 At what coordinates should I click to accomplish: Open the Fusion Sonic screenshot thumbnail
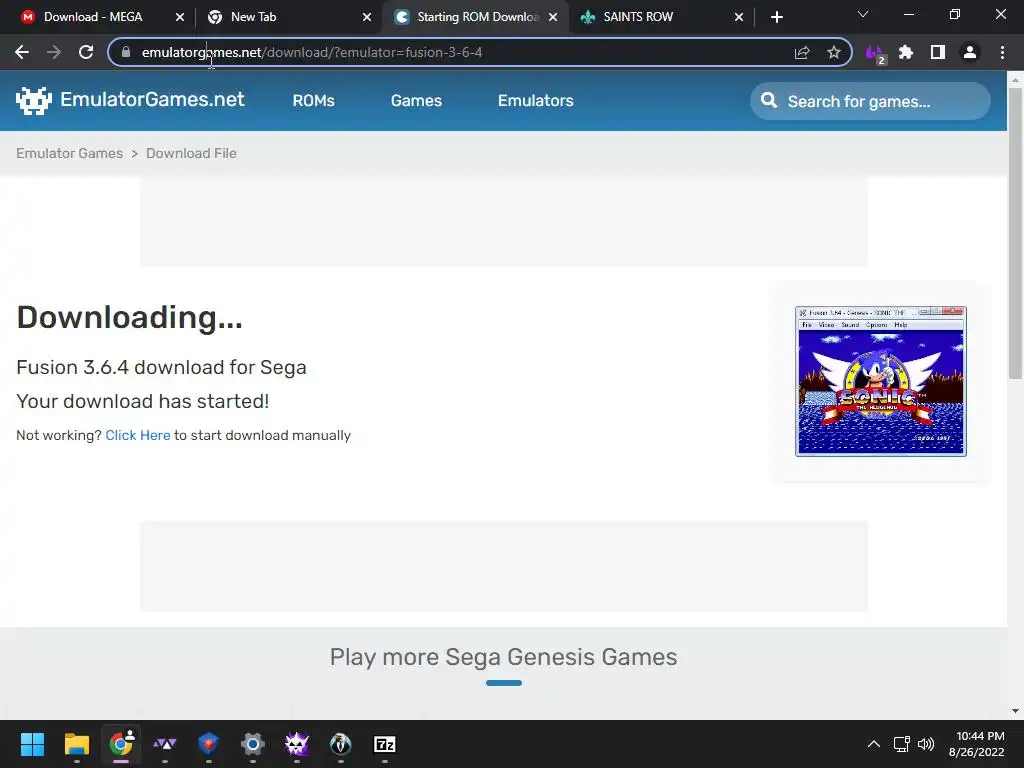click(x=880, y=381)
